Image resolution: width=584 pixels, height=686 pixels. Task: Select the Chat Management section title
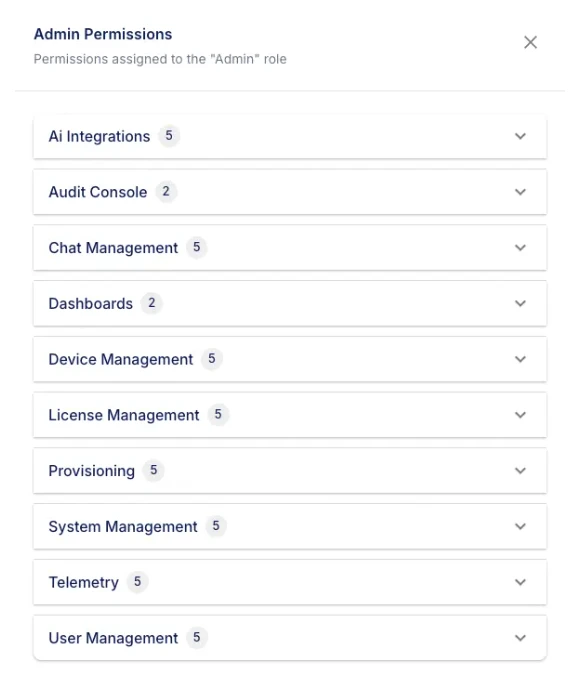(x=113, y=248)
